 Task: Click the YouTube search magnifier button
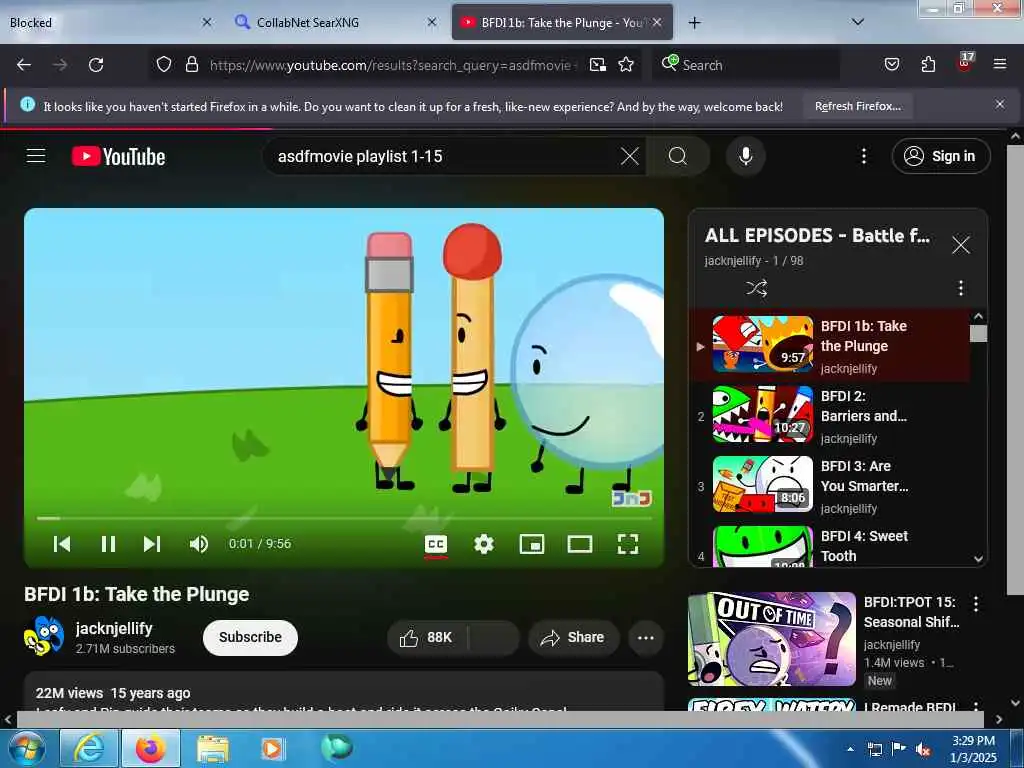[x=678, y=156]
